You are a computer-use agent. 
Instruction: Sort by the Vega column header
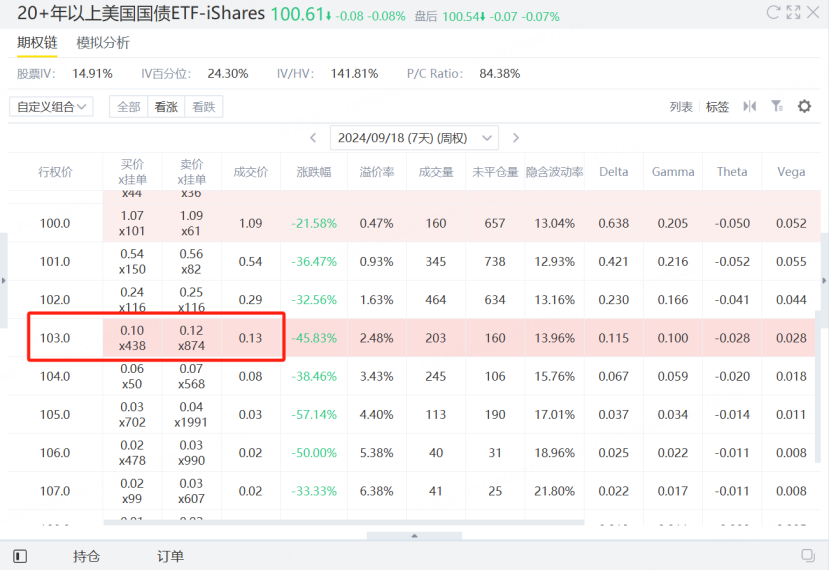(791, 172)
